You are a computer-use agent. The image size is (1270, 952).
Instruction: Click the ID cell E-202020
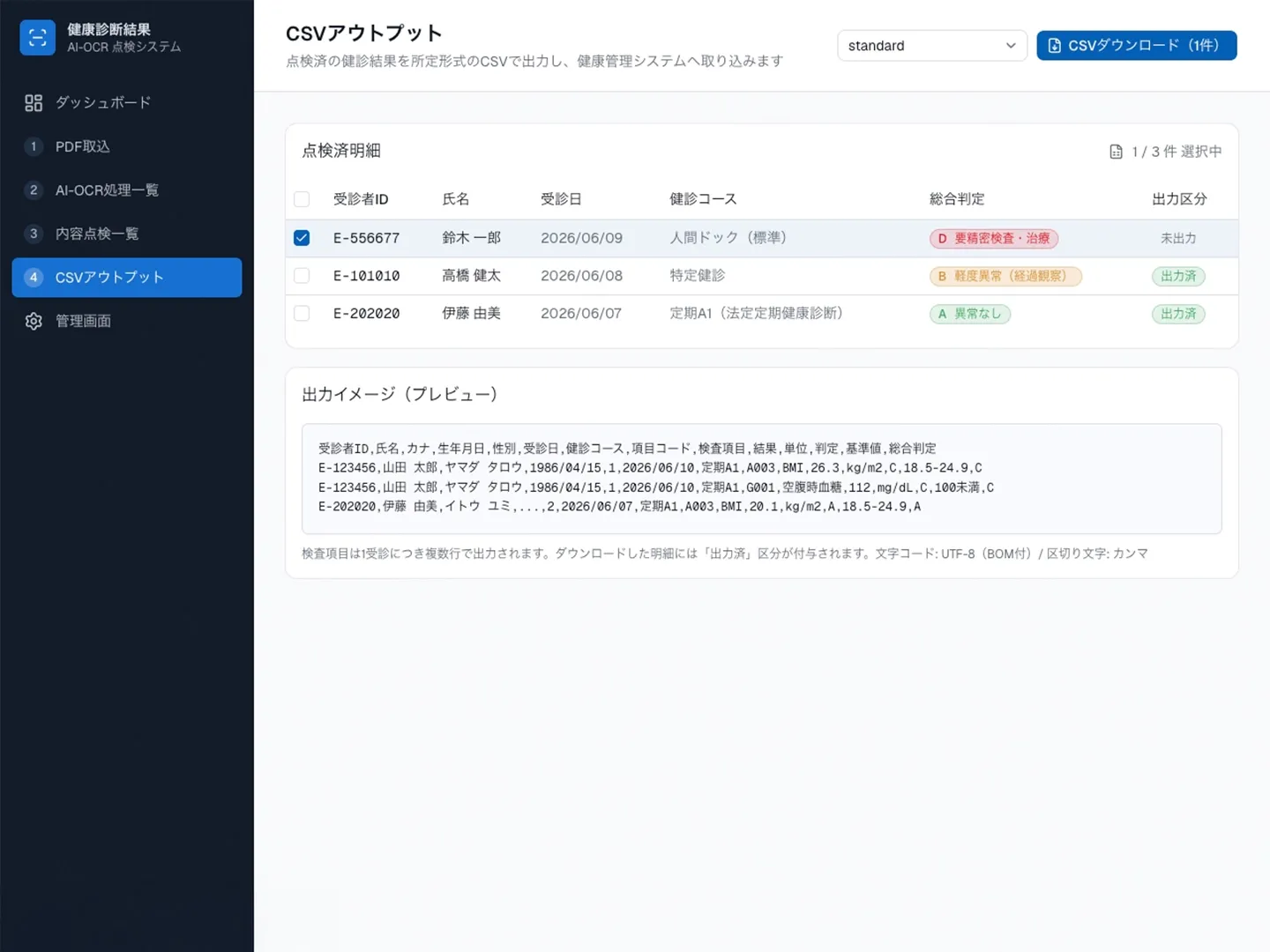[367, 313]
